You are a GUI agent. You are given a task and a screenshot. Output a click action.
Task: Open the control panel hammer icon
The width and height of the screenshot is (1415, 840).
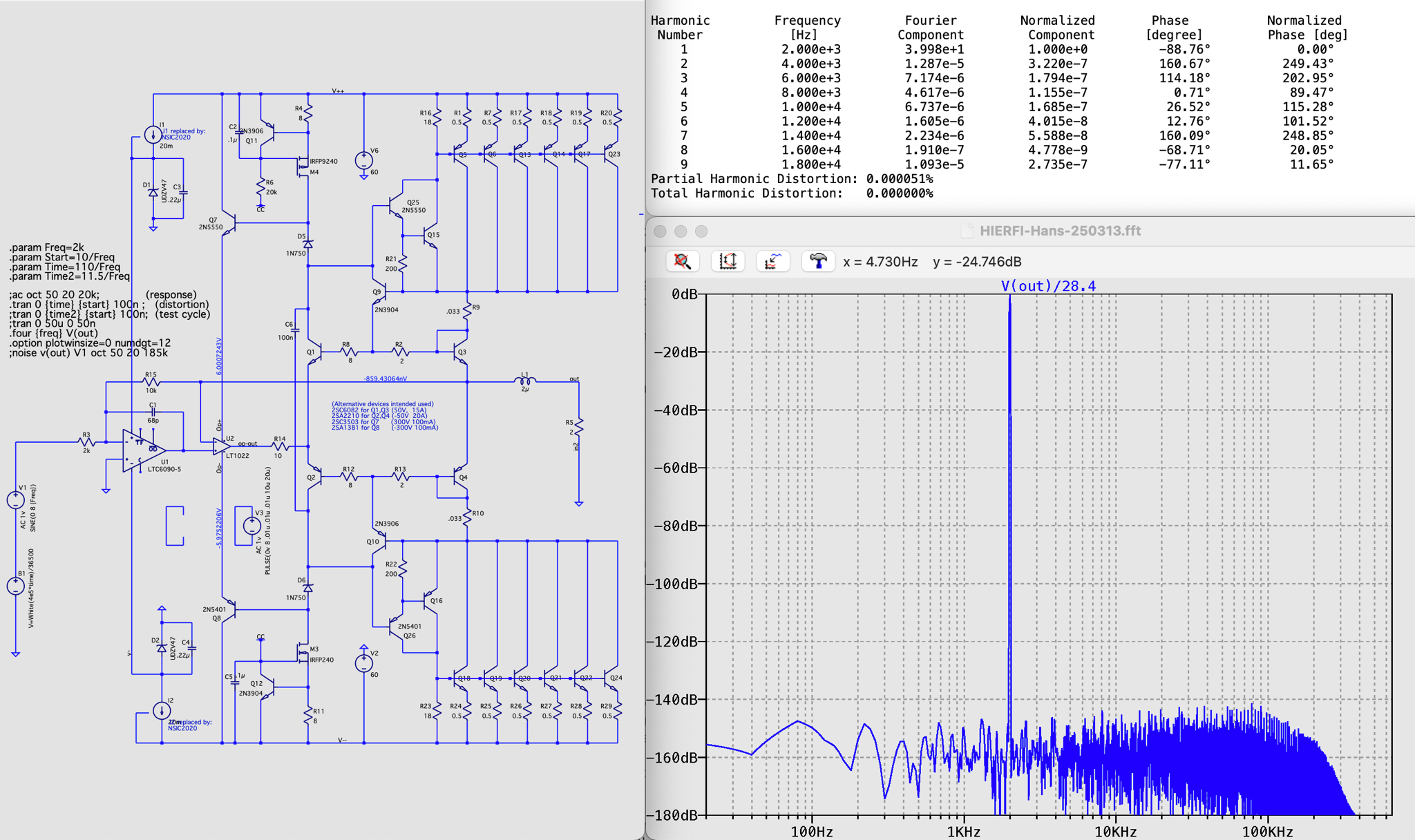[819, 261]
